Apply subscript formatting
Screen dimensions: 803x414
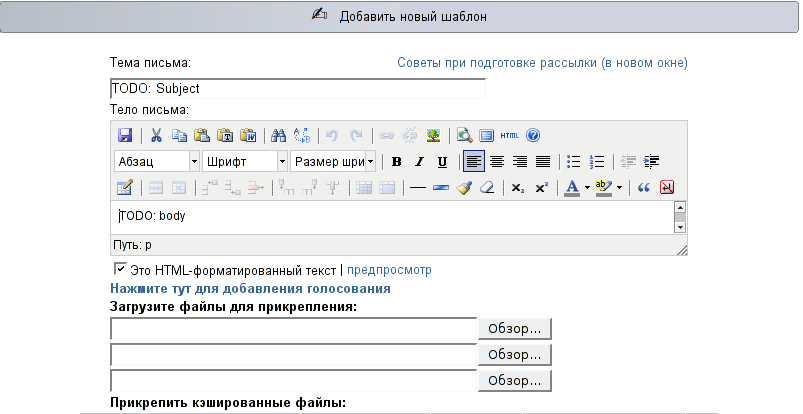pos(518,188)
